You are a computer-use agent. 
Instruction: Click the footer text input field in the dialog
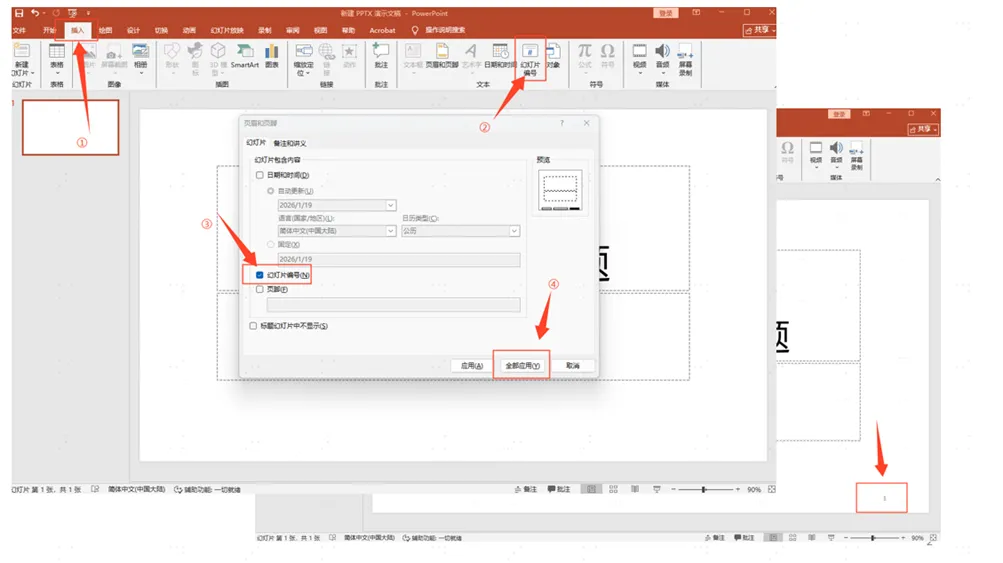pyautogui.click(x=393, y=305)
